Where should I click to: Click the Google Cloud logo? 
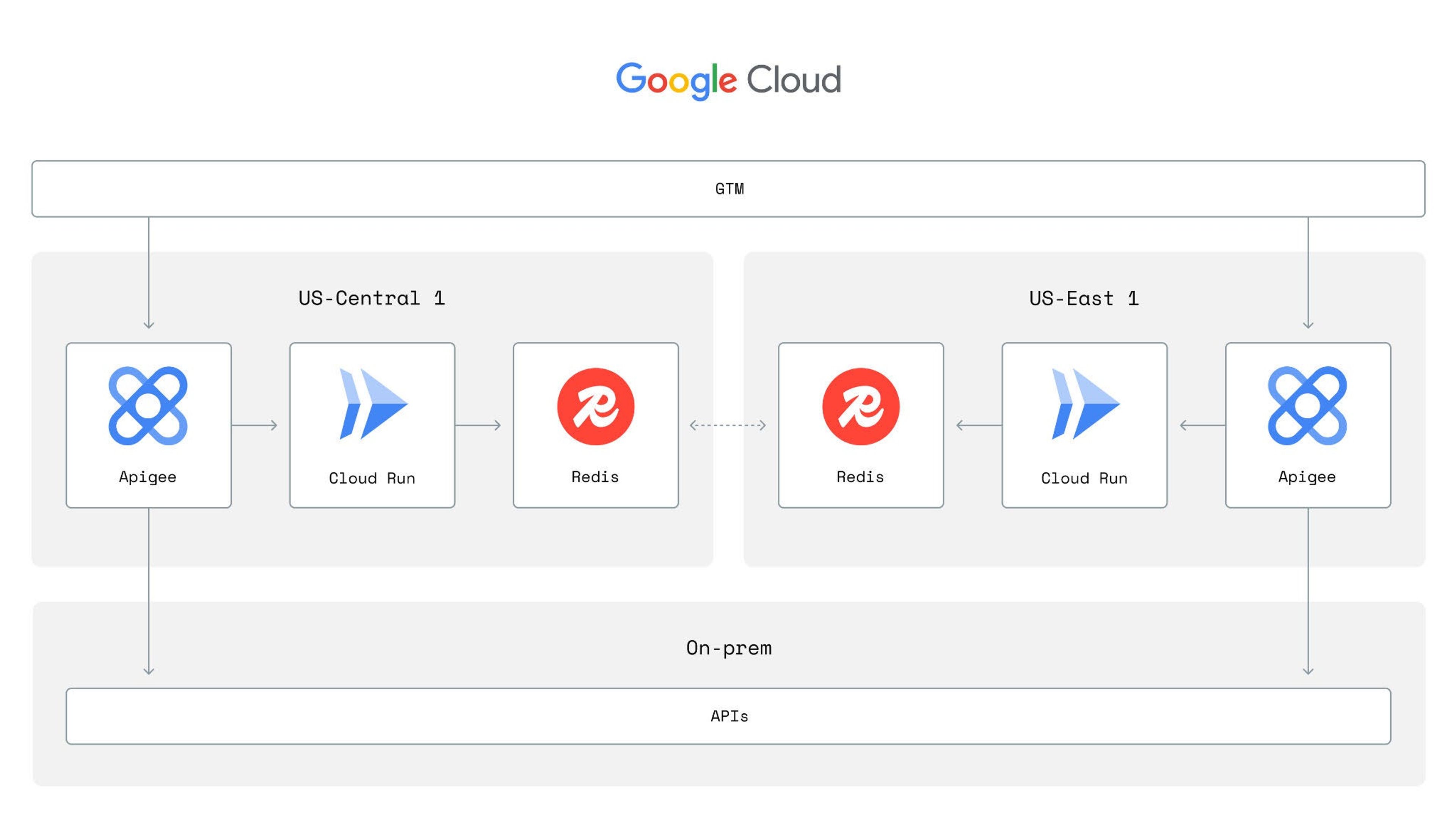click(728, 80)
